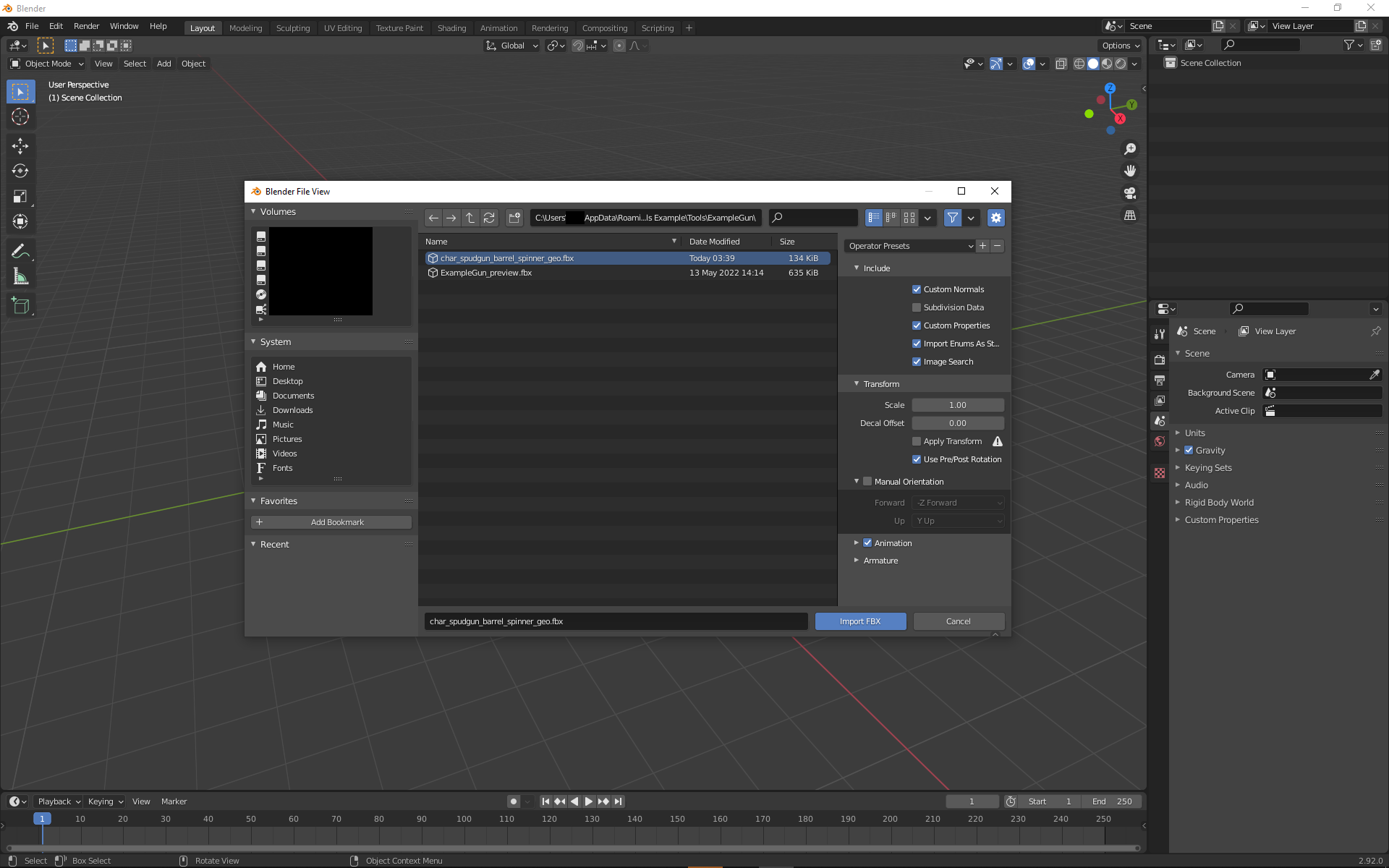Open the File menu
Viewport: 1389px width, 868px height.
(x=32, y=26)
